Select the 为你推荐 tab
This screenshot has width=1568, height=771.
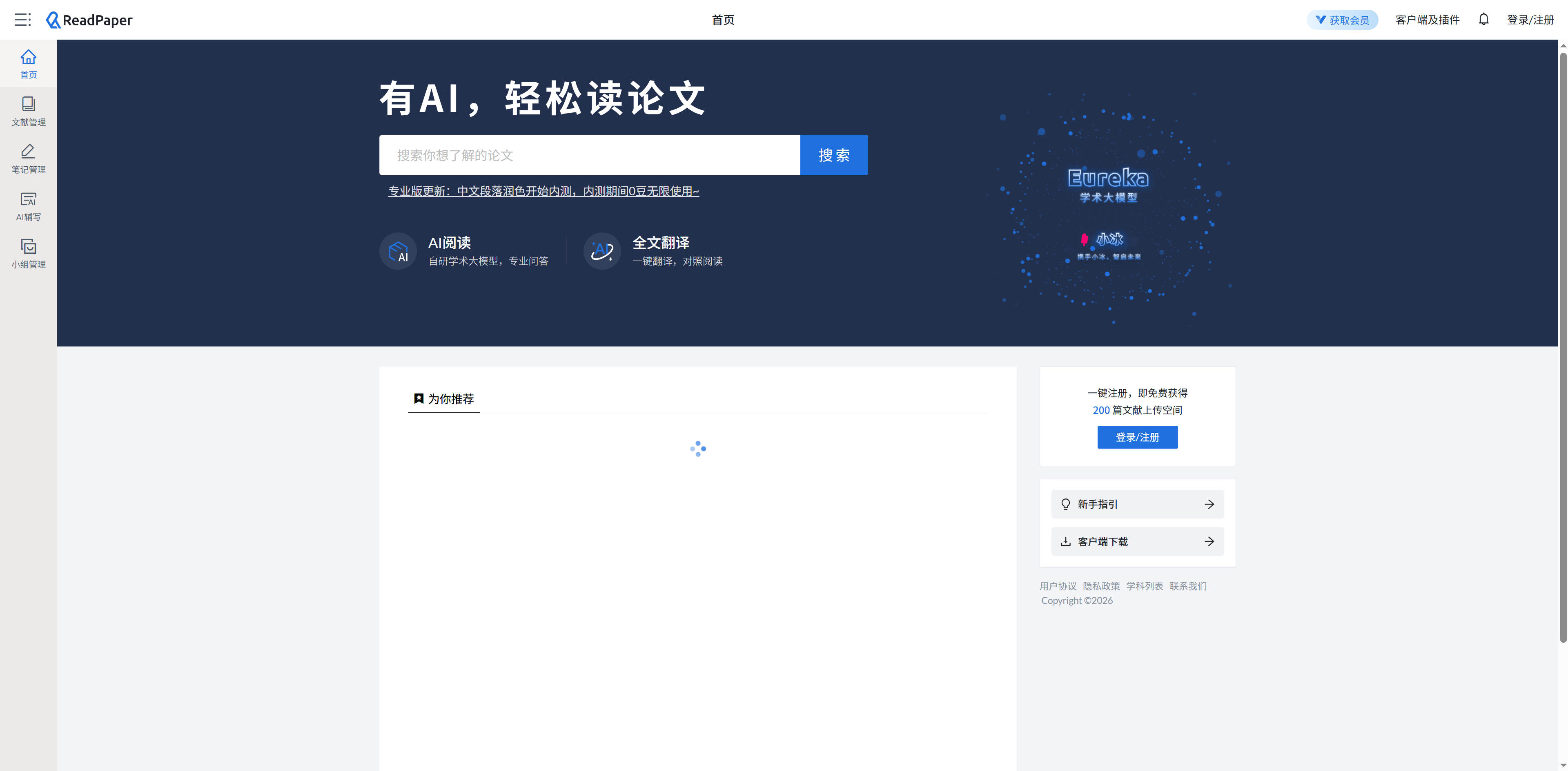pos(444,399)
